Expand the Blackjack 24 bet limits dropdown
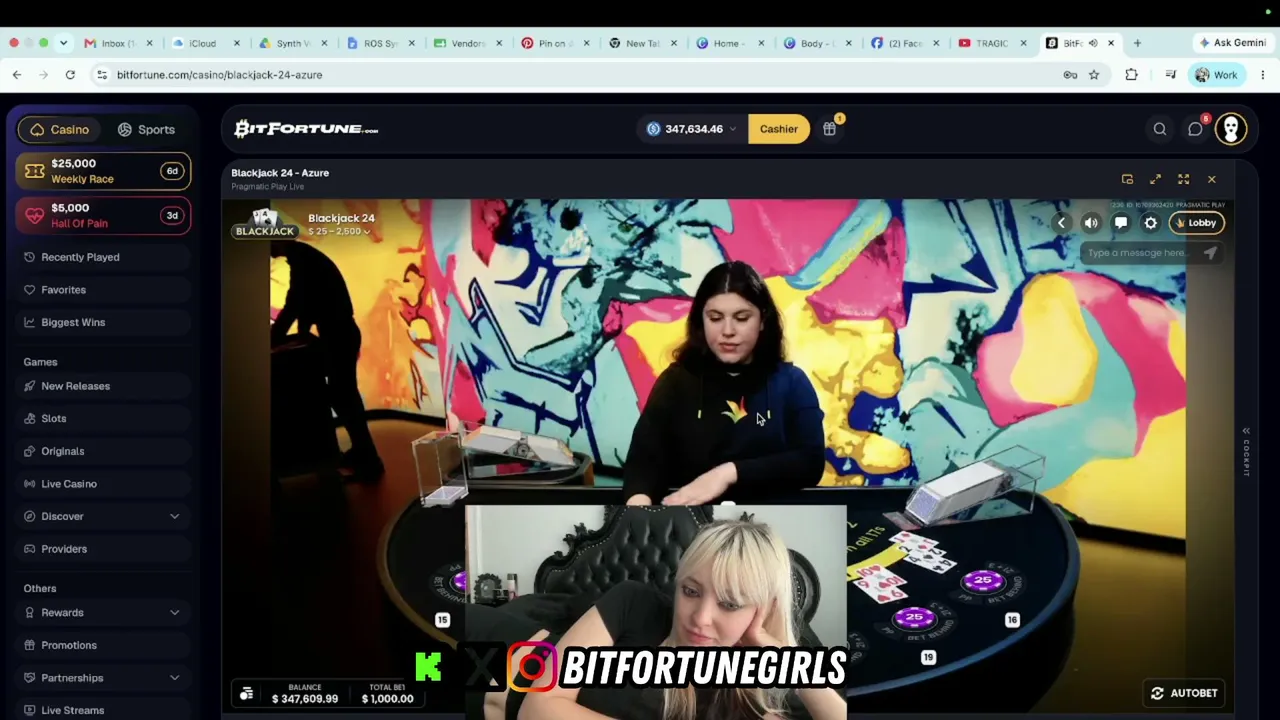The width and height of the screenshot is (1280, 720). (366, 232)
